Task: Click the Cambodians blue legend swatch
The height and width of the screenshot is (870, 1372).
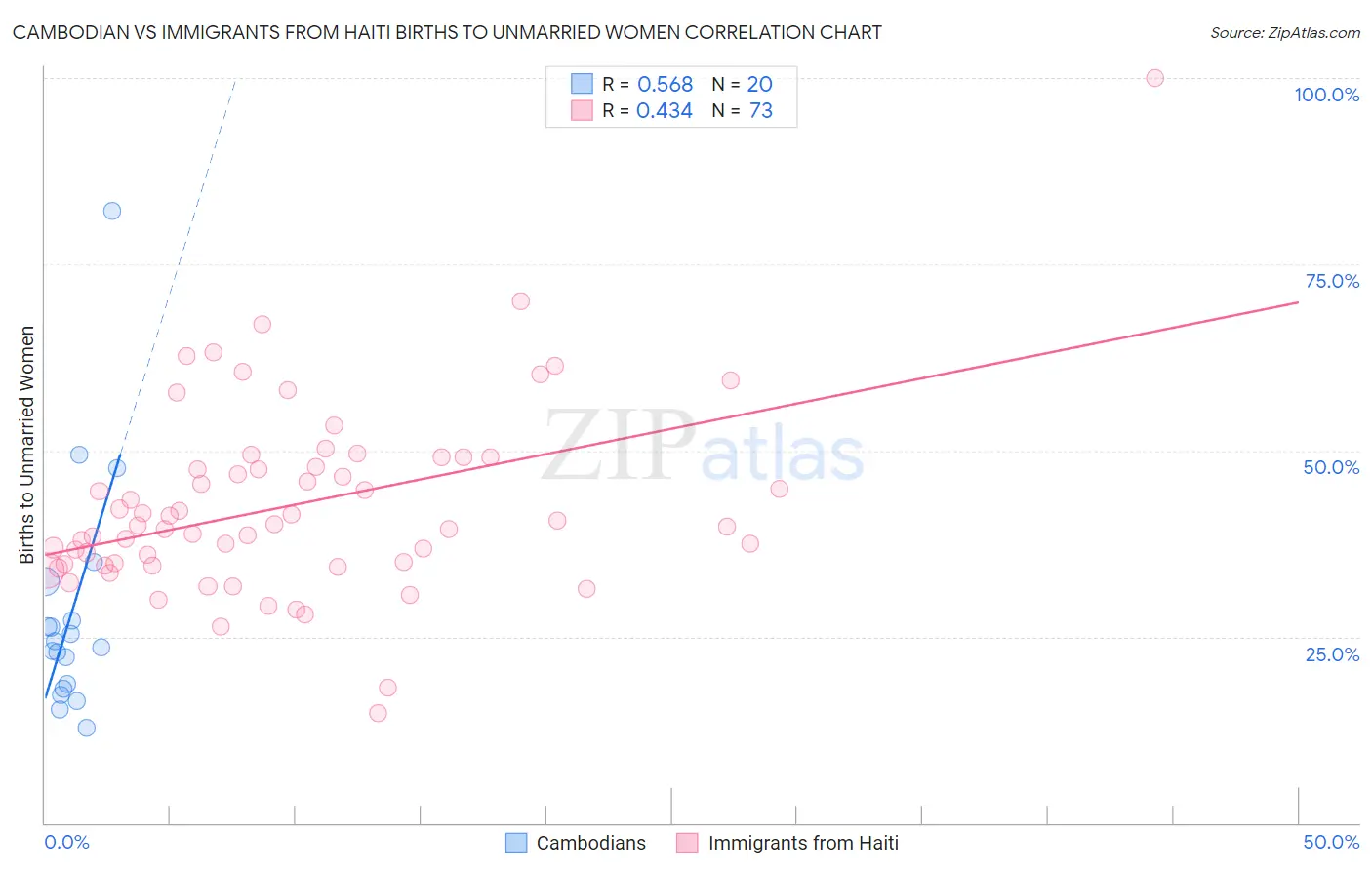Action: point(516,843)
